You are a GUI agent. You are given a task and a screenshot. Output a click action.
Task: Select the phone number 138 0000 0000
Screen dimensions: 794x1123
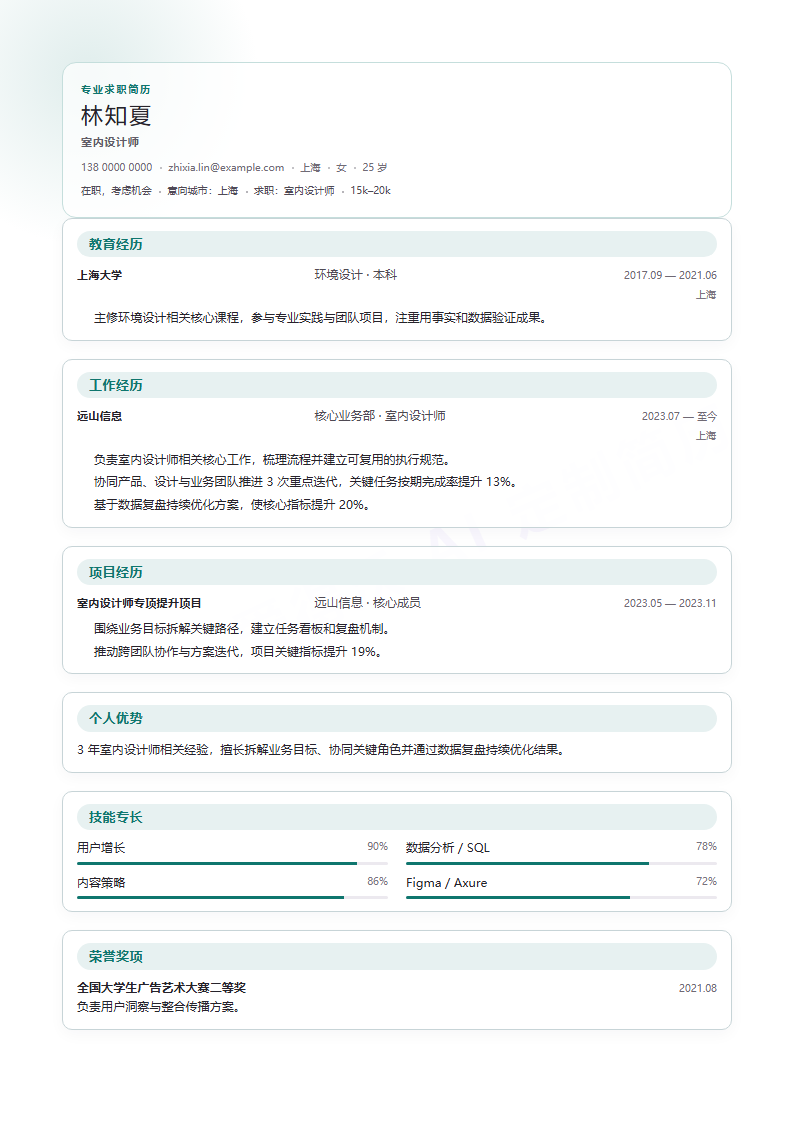pos(116,167)
